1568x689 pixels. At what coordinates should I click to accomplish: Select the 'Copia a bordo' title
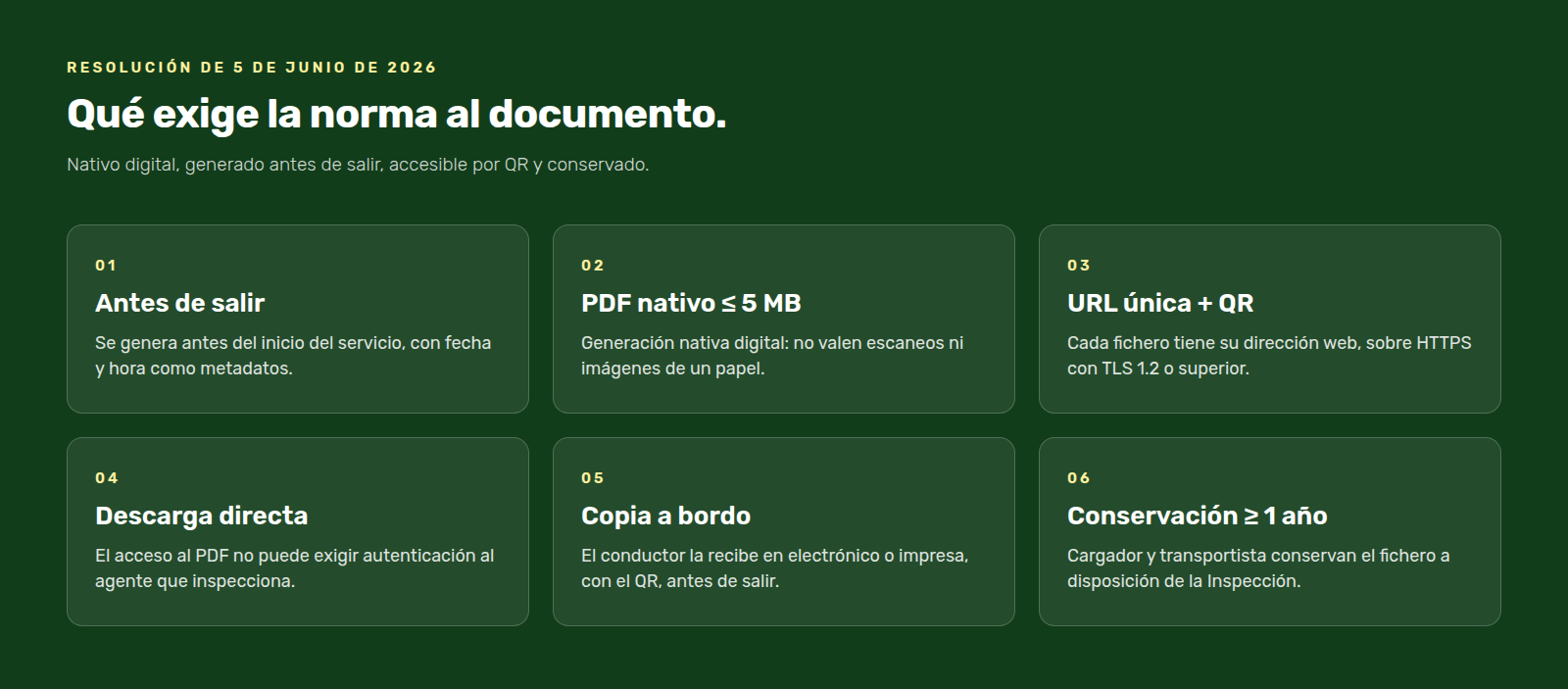666,516
